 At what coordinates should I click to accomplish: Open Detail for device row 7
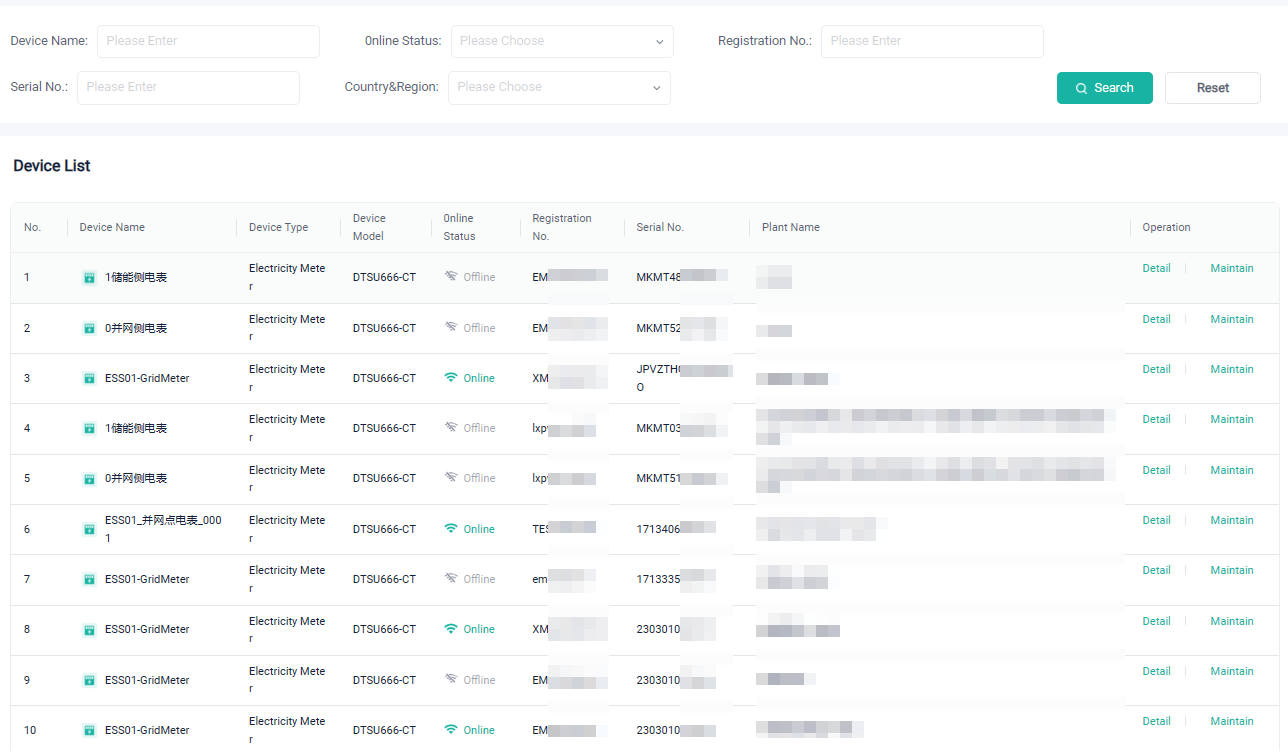coord(1156,570)
